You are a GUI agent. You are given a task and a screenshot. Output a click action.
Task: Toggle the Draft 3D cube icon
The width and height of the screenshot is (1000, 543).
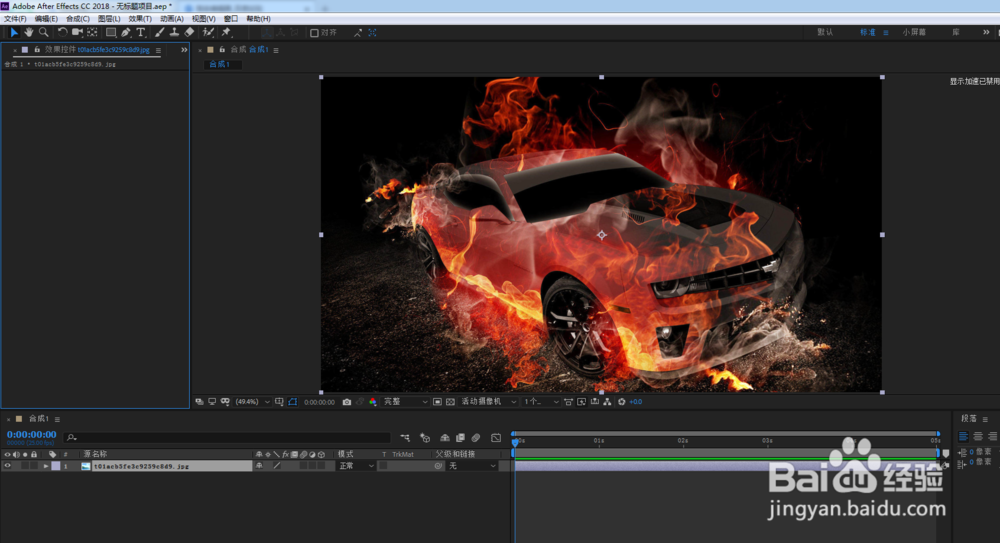[x=425, y=438]
